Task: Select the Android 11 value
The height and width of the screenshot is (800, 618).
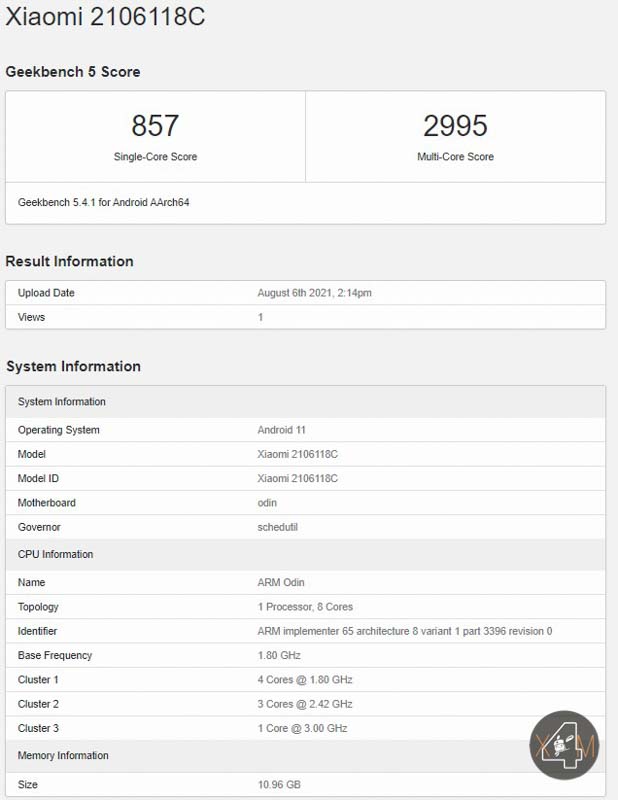Action: pos(281,430)
